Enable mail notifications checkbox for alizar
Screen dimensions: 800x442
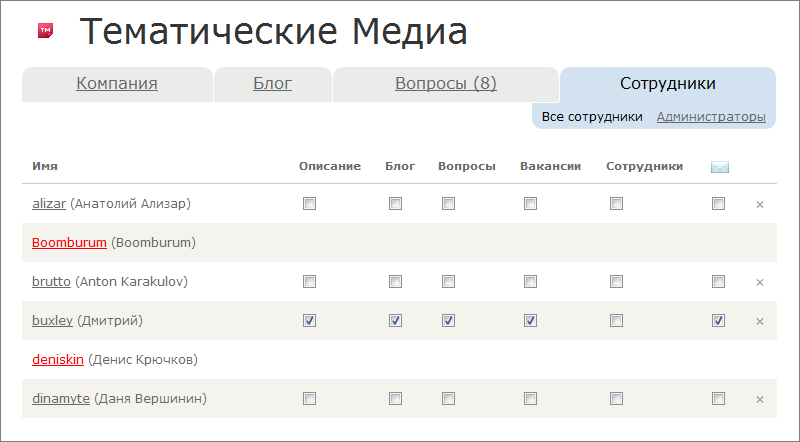718,204
